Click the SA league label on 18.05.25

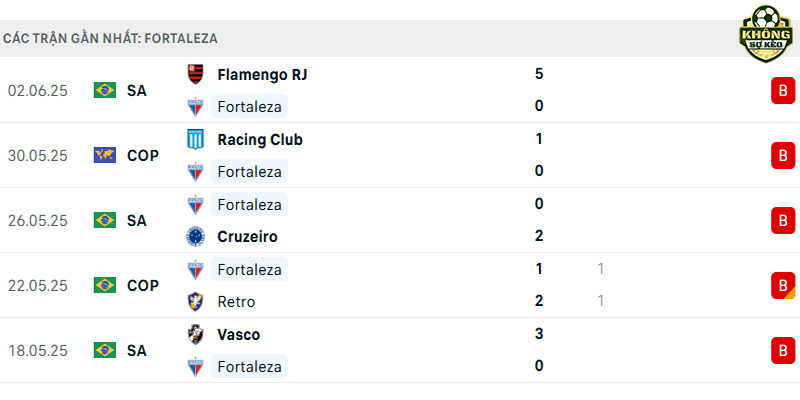click(137, 351)
